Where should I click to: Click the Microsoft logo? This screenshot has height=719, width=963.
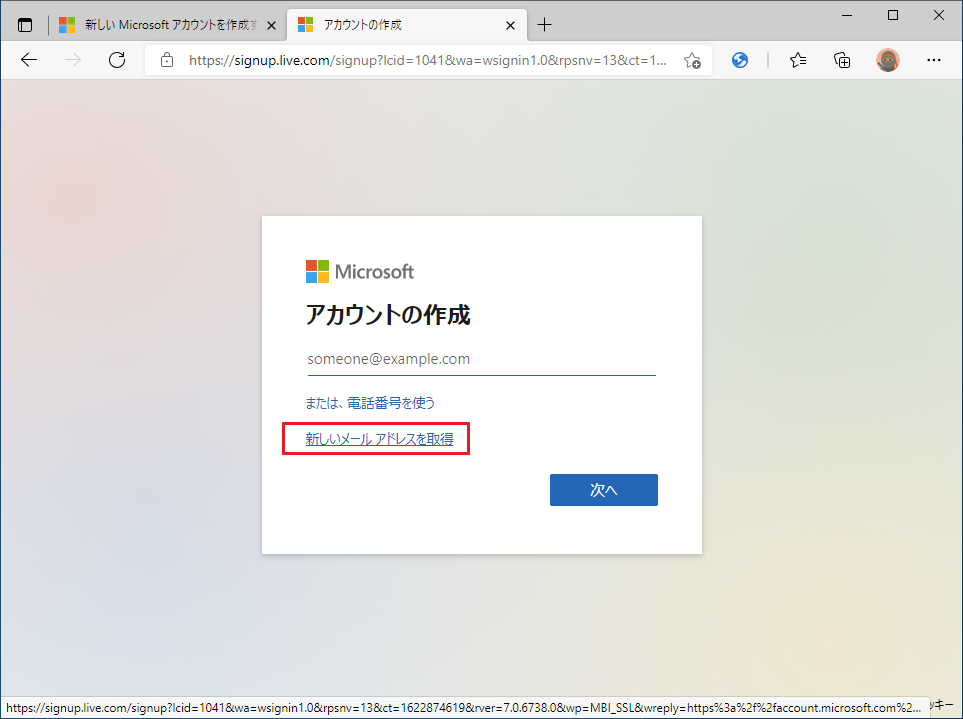(x=360, y=271)
